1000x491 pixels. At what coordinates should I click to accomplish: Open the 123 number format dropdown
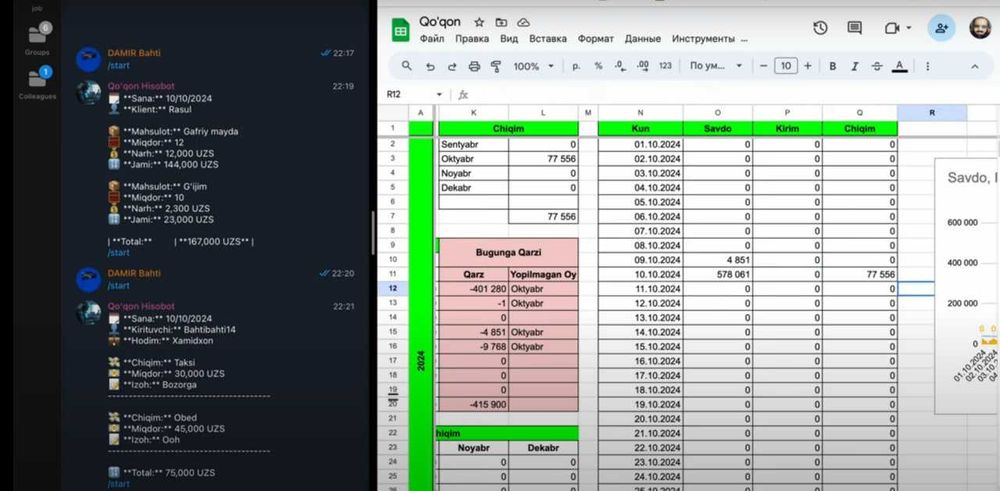click(665, 66)
